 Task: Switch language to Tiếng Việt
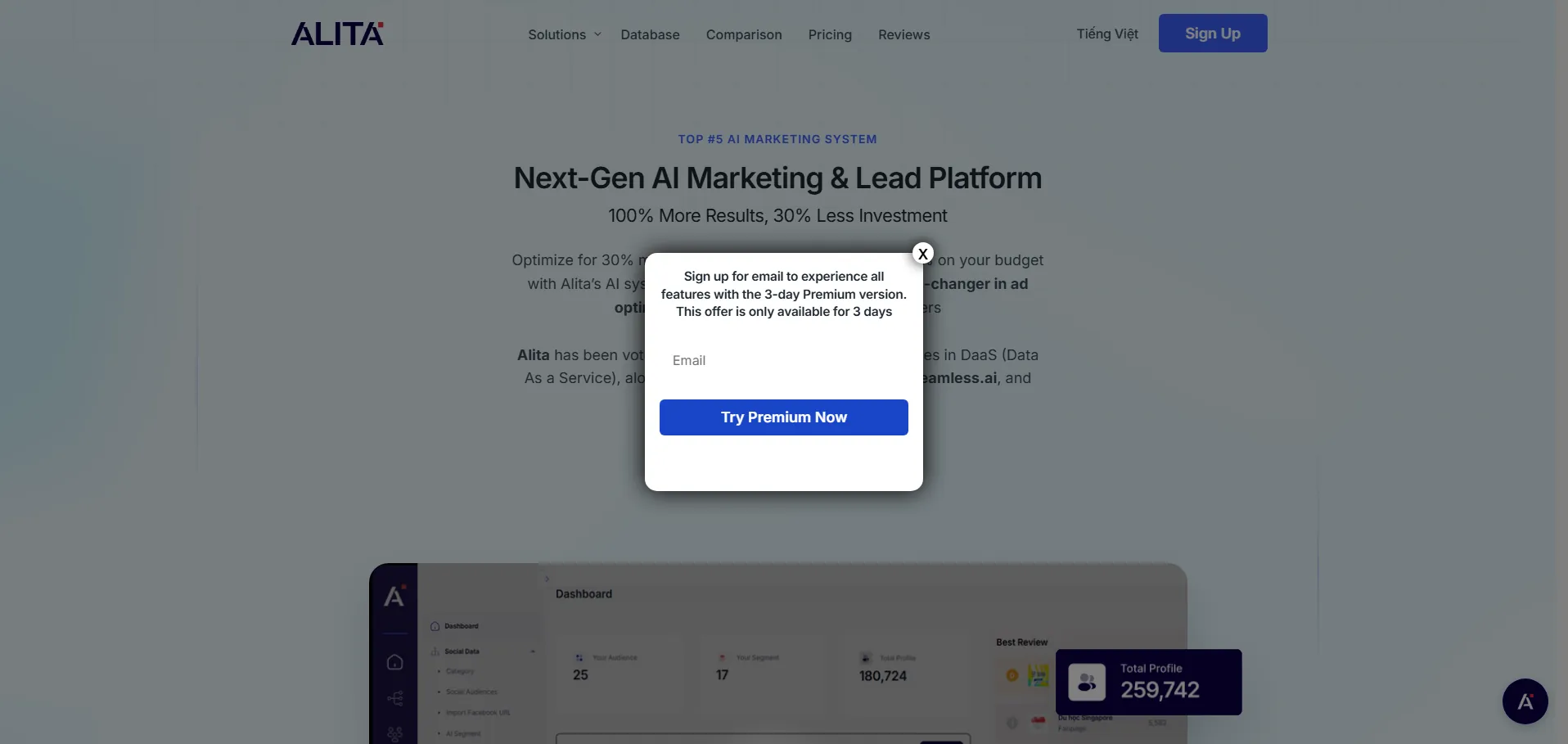[x=1106, y=34]
